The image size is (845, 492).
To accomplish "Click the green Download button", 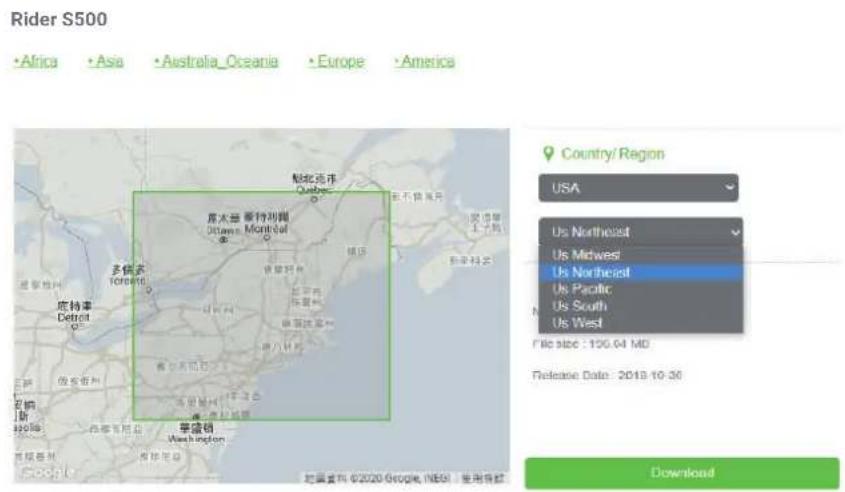I will (x=682, y=473).
